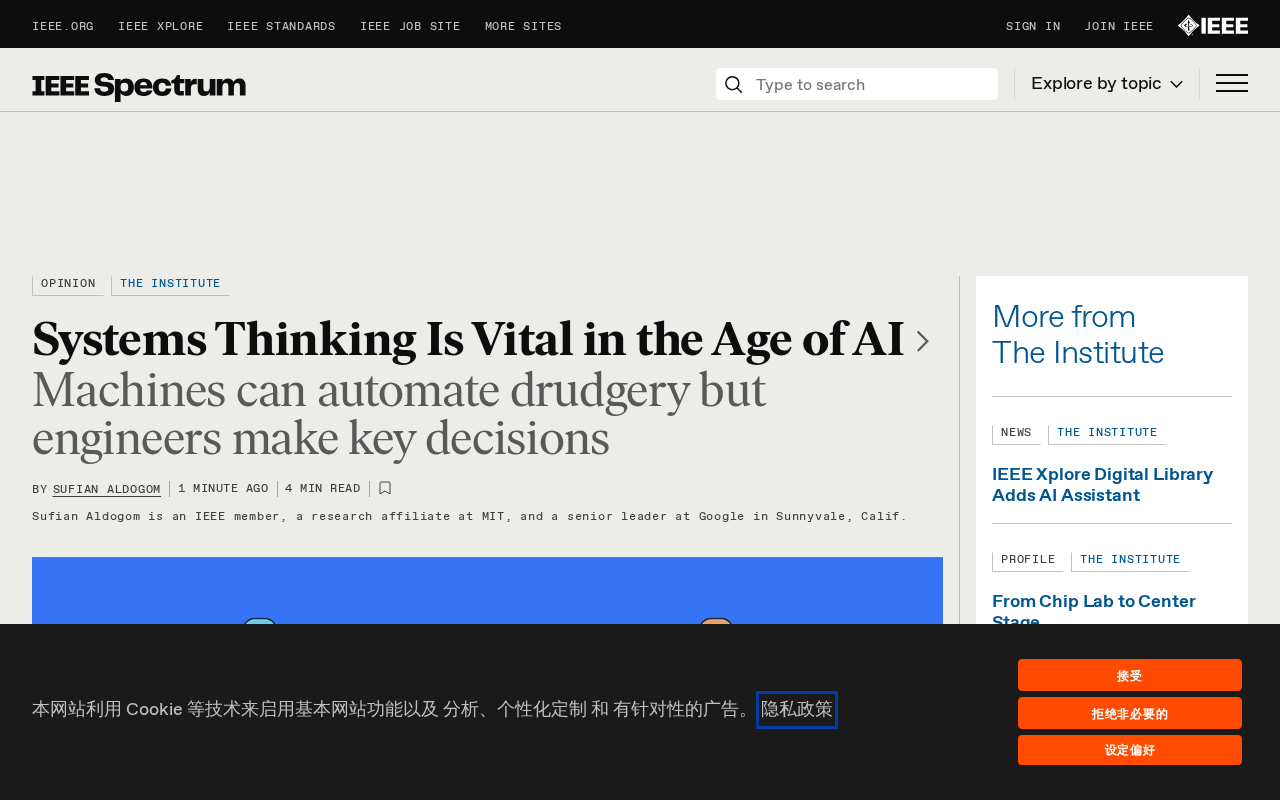Go to IEEE STANDARDS site
Viewport: 1280px width, 800px height.
281,27
